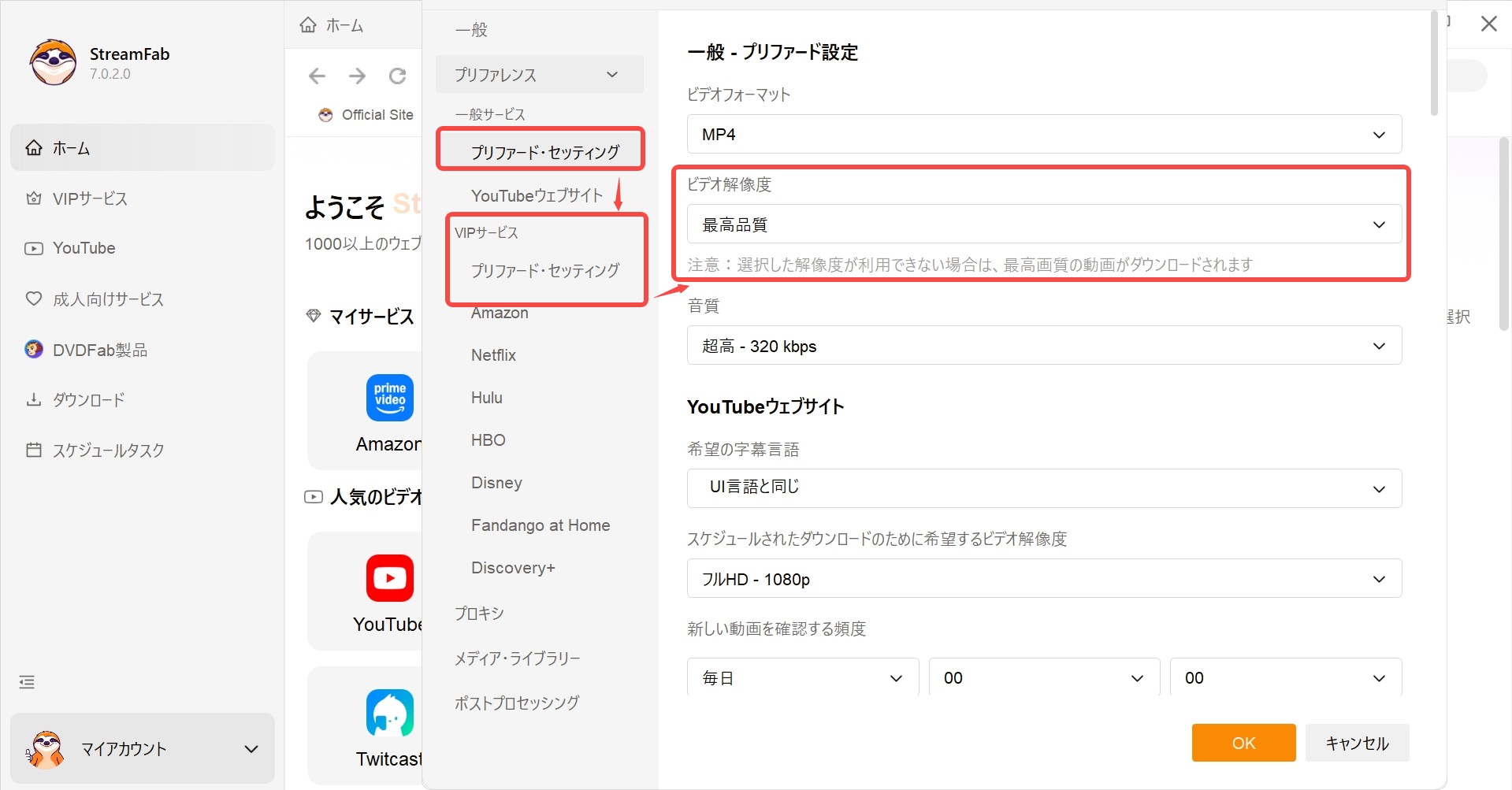Reload the page with refresh icon
The width and height of the screenshot is (1512, 790).
pos(398,76)
